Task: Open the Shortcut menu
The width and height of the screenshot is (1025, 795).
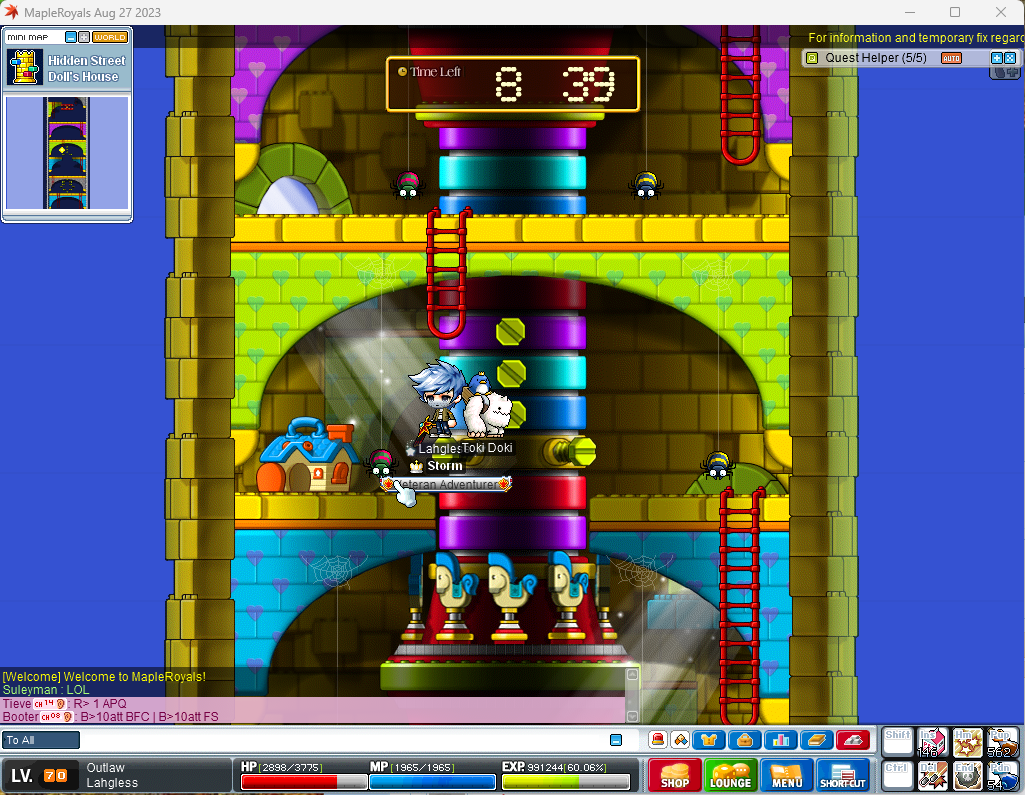Action: (844, 775)
